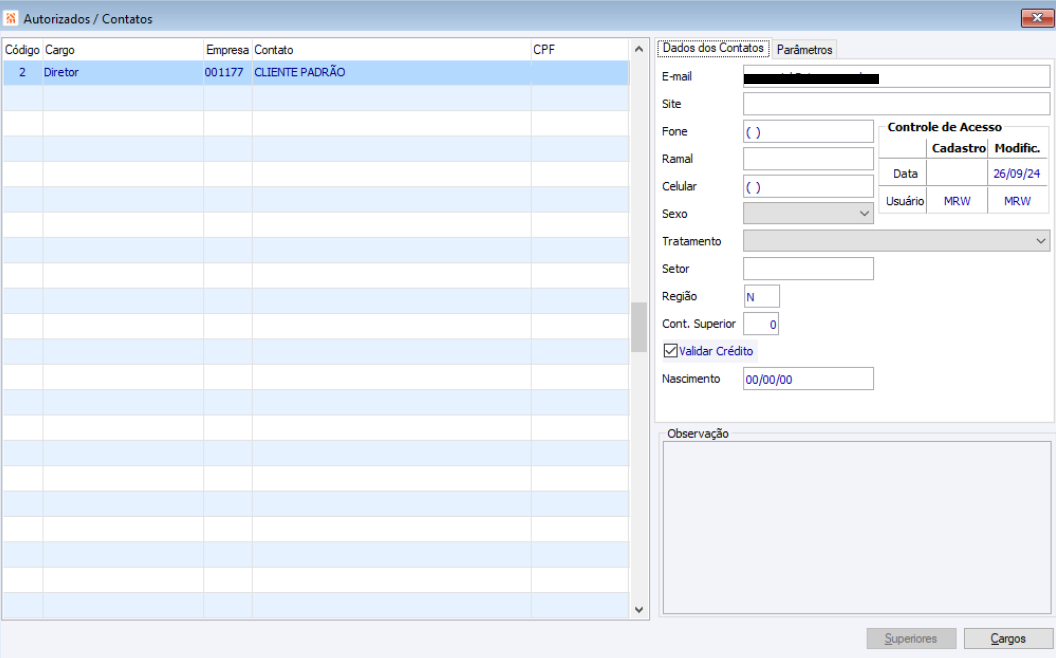
Task: Click the CPF column header
Action: (x=580, y=50)
